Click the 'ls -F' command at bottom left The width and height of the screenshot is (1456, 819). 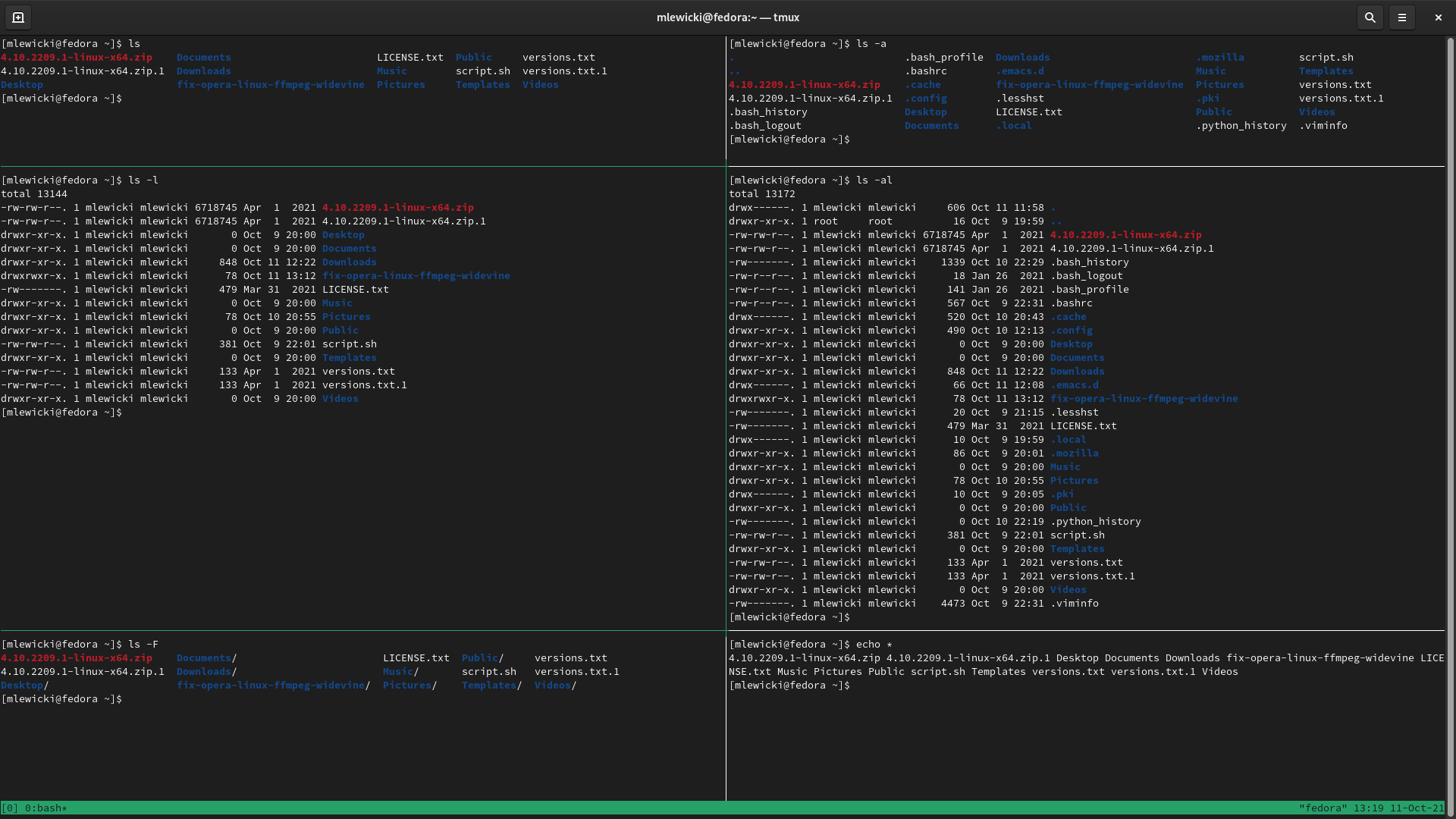pyautogui.click(x=143, y=645)
